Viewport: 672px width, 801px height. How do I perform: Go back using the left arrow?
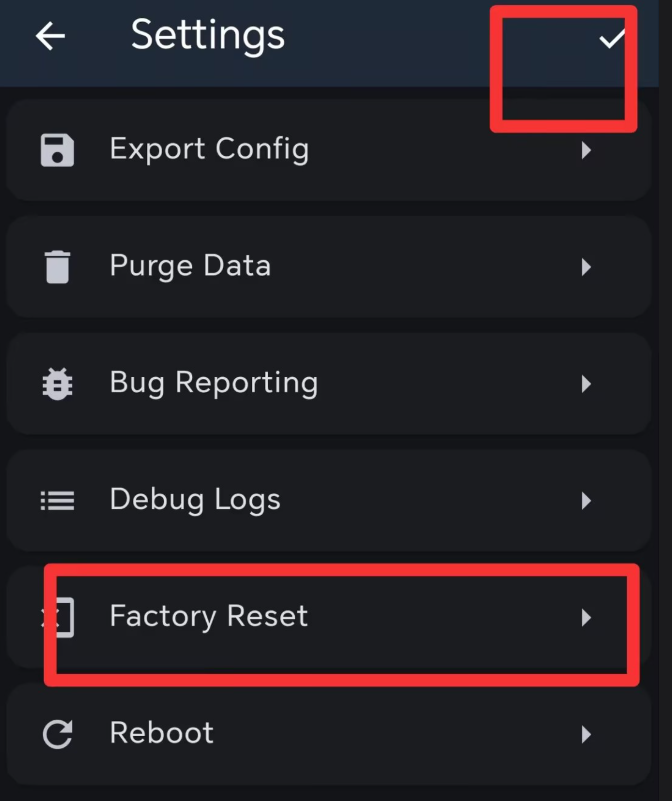[x=50, y=37]
